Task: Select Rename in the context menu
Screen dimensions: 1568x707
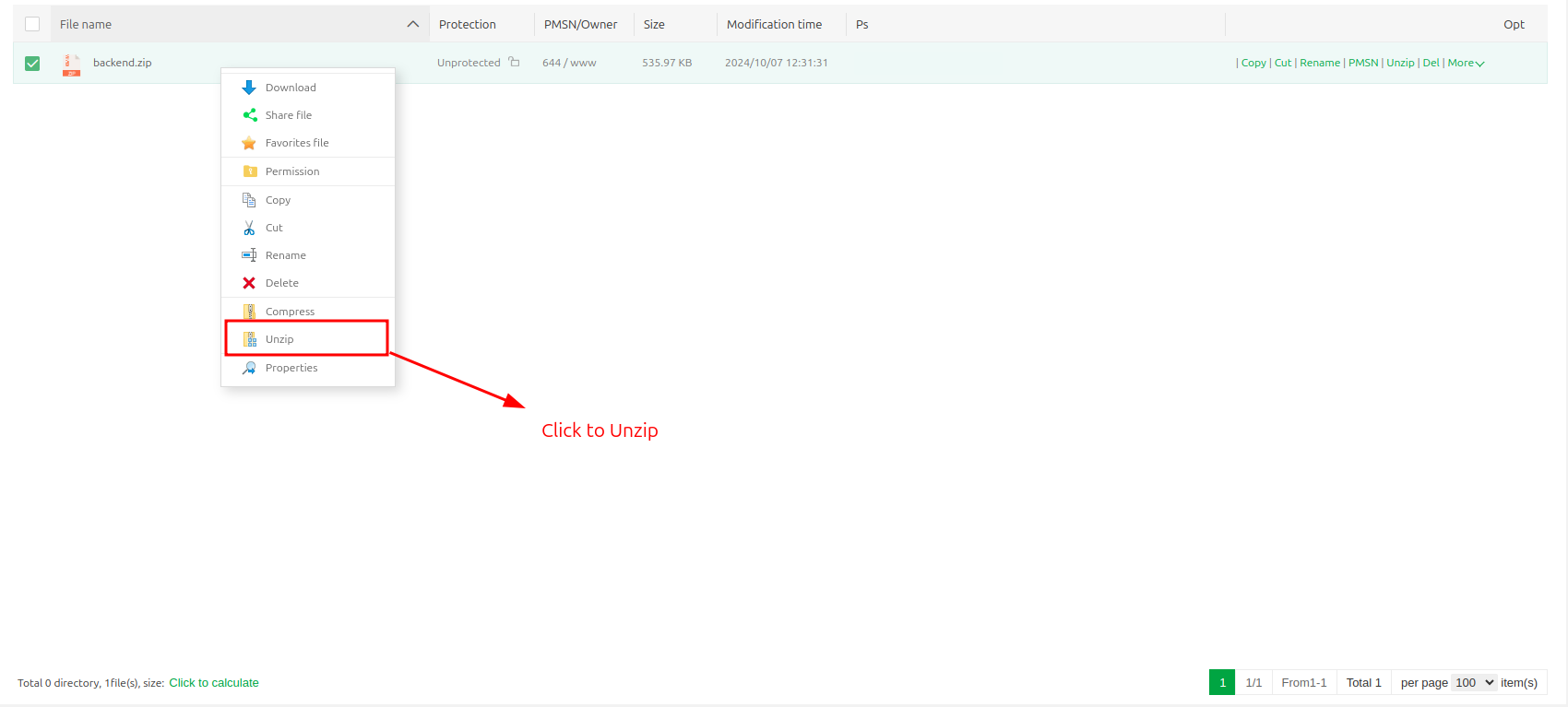Action: [308, 255]
